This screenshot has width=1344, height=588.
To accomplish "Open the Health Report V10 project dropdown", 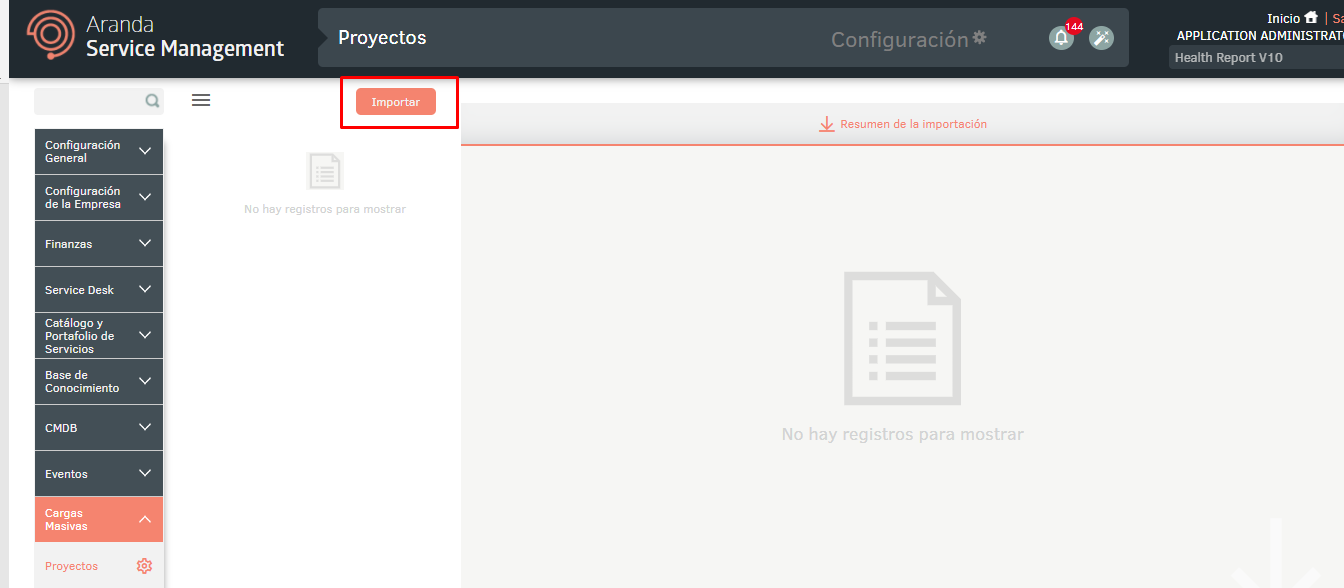I will [1256, 58].
